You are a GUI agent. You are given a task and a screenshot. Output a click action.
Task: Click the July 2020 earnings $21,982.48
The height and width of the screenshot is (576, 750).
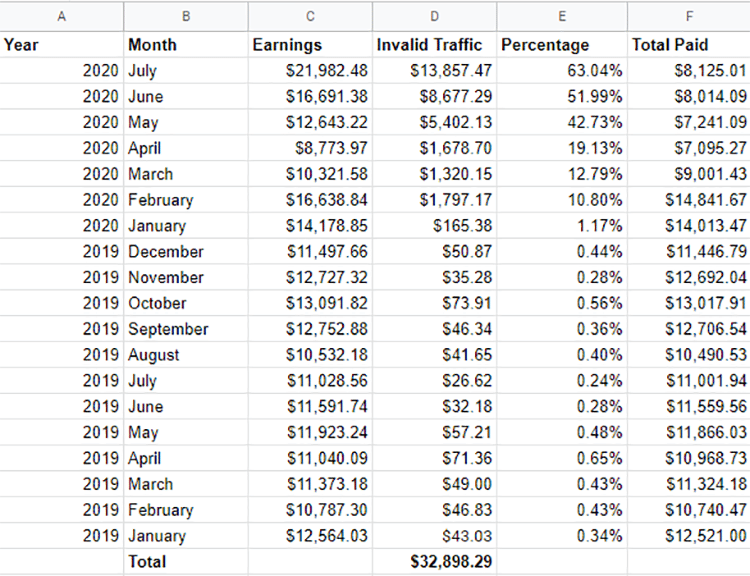tap(310, 71)
